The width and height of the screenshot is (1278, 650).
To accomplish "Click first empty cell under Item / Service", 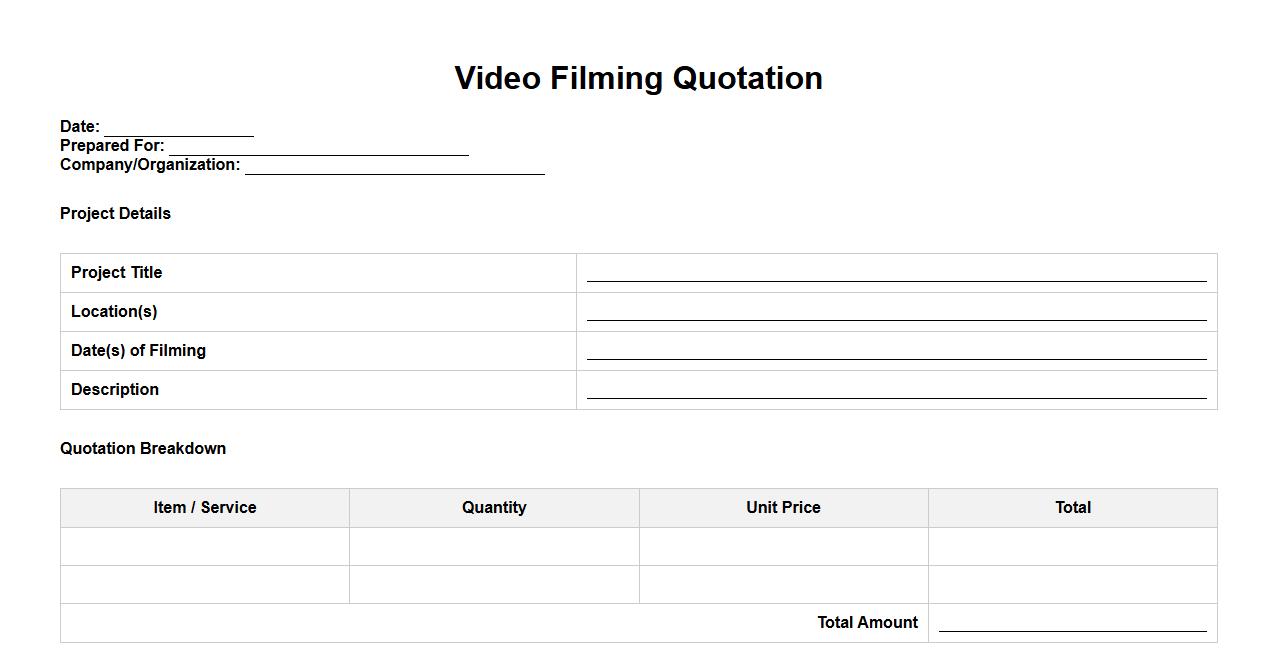I will (205, 546).
